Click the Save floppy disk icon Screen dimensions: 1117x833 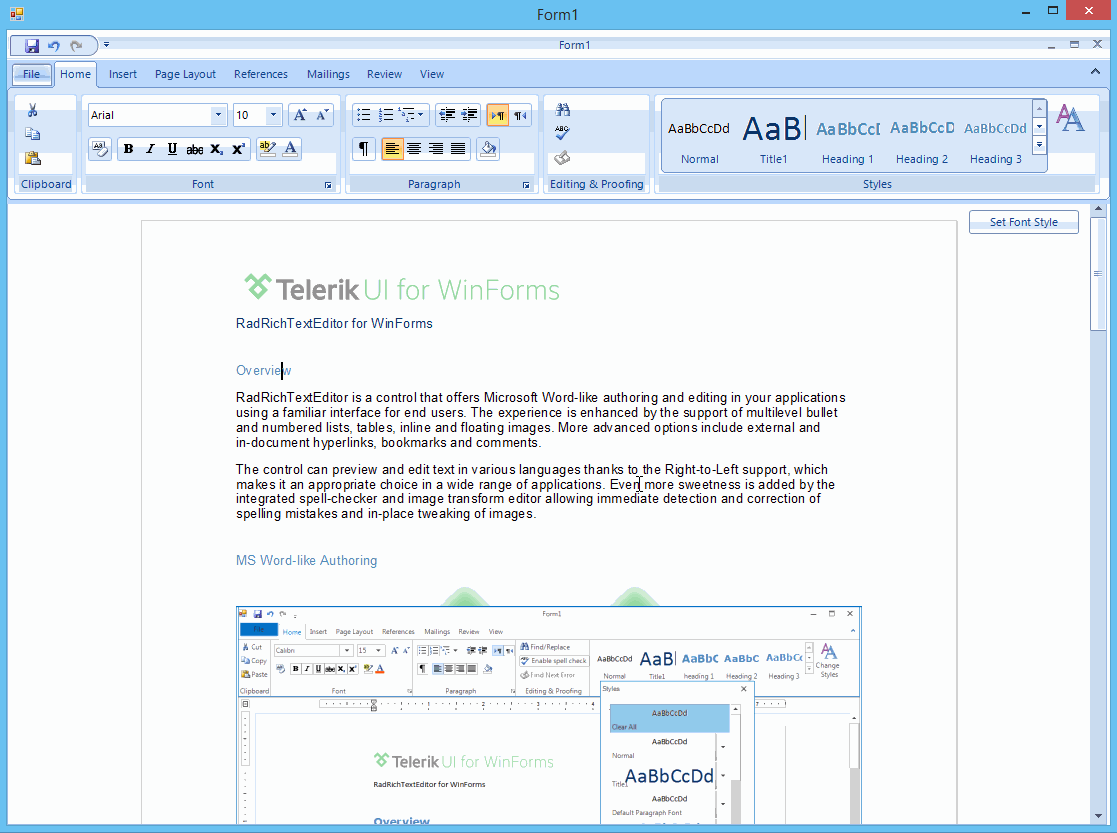click(x=31, y=46)
